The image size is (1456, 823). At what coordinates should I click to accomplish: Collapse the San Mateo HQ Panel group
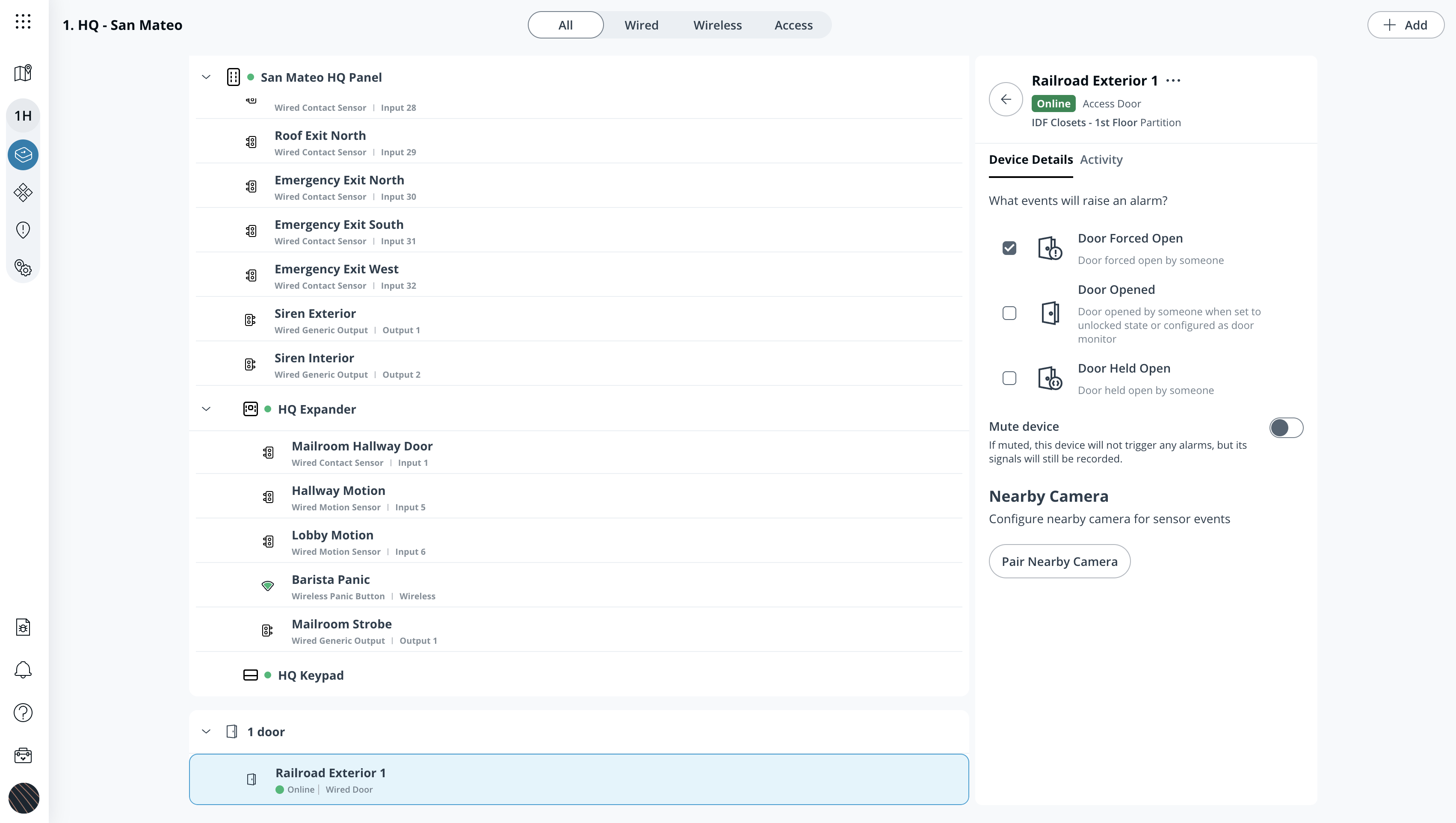[x=206, y=77]
